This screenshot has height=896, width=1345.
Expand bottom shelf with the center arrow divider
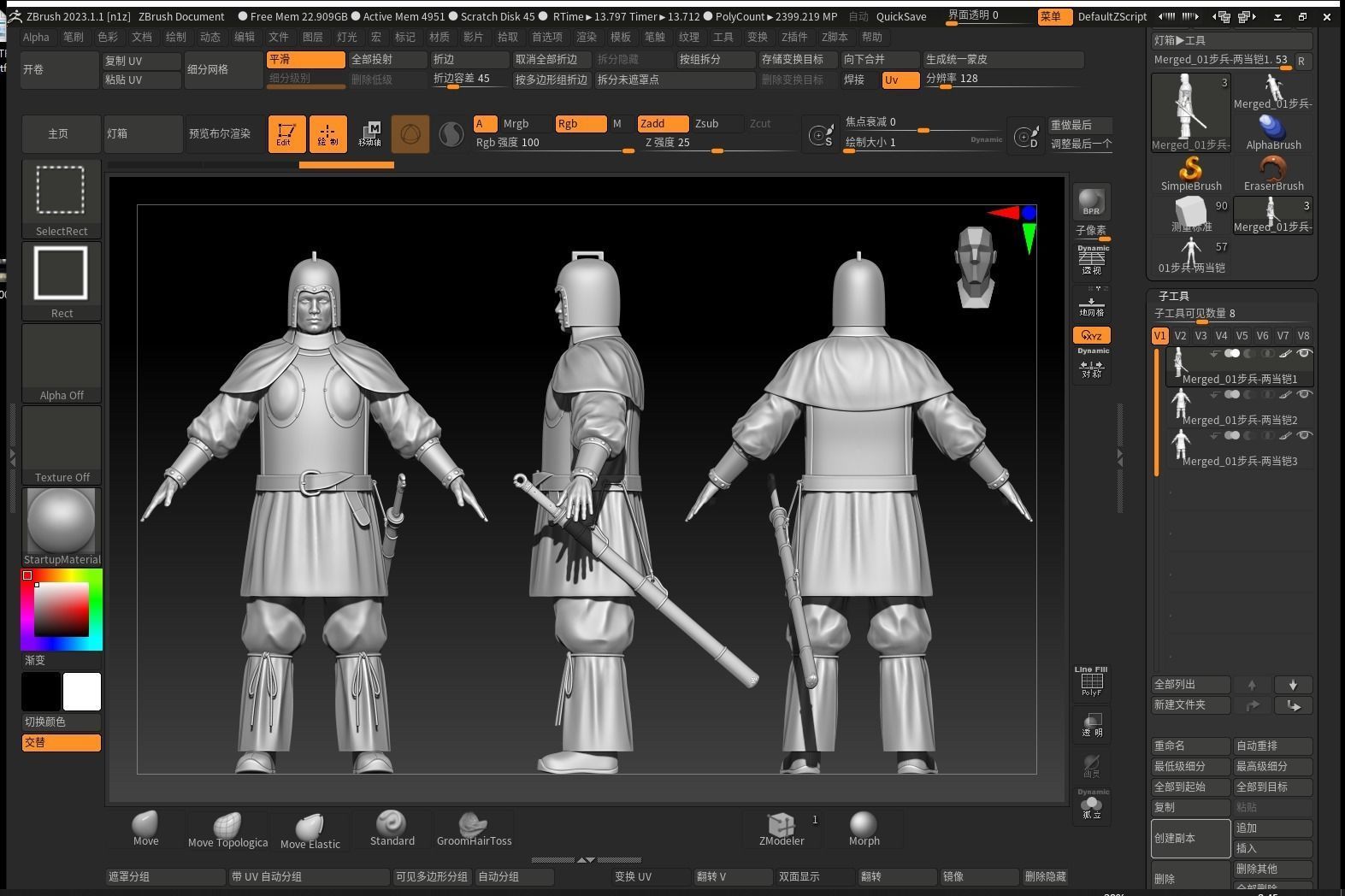[x=586, y=860]
